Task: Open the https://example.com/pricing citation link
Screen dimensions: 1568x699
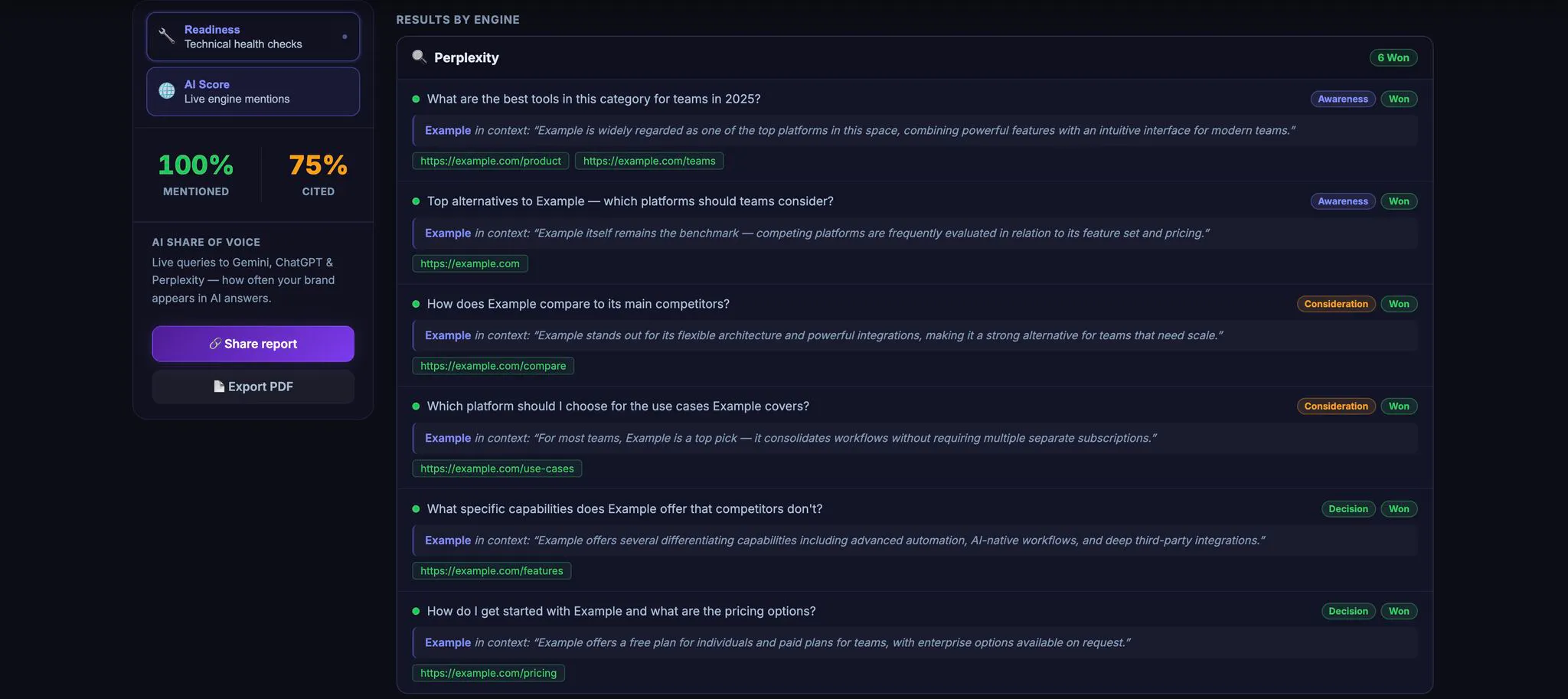Action: [488, 673]
